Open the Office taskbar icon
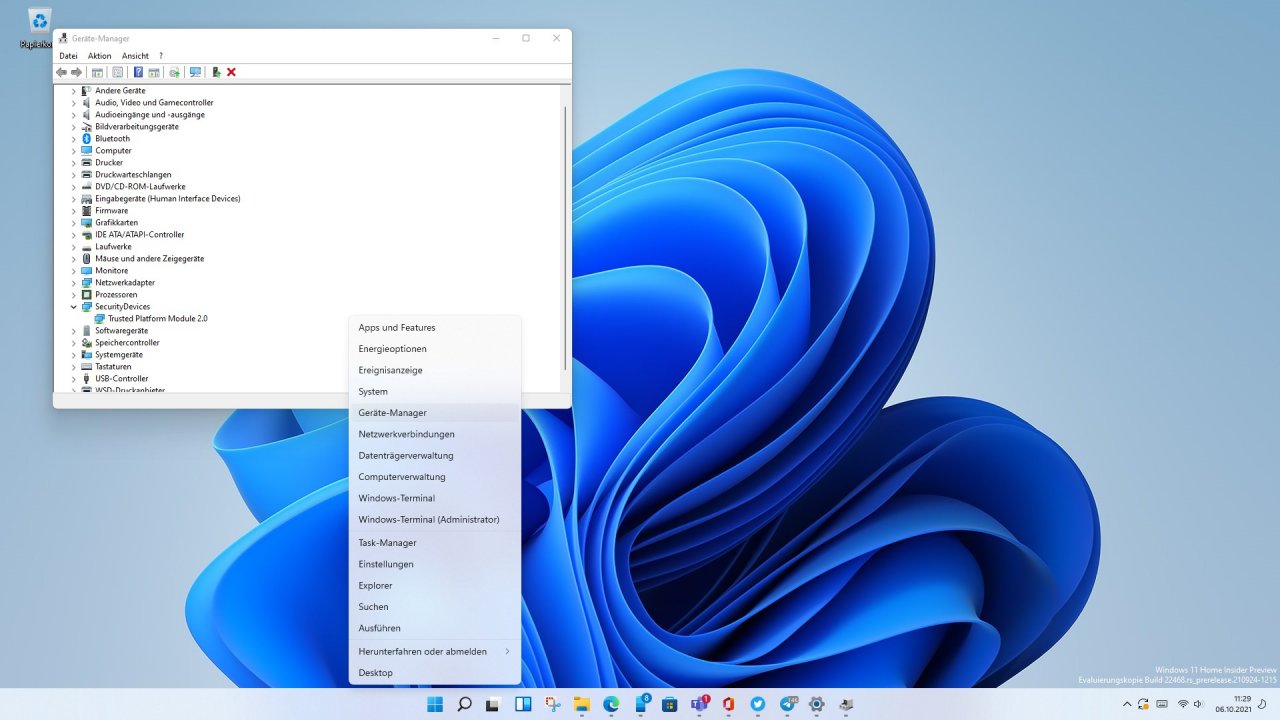 (729, 704)
